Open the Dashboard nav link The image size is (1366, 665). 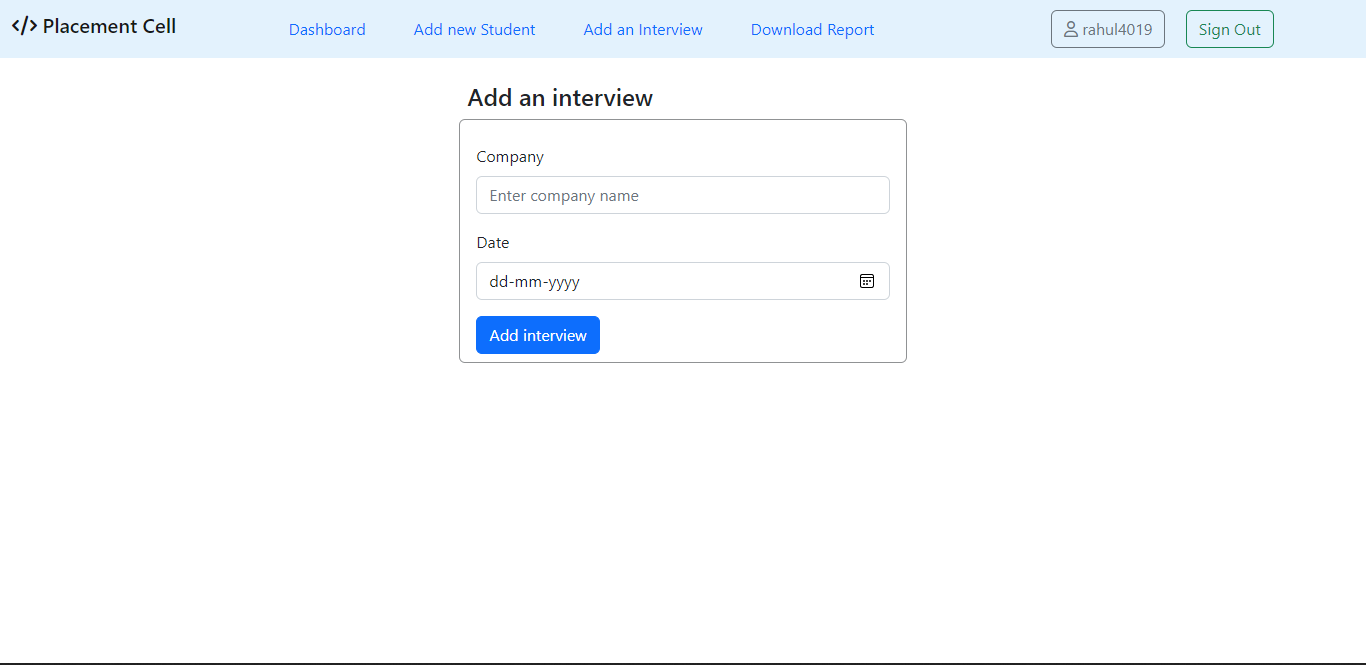[x=327, y=30]
